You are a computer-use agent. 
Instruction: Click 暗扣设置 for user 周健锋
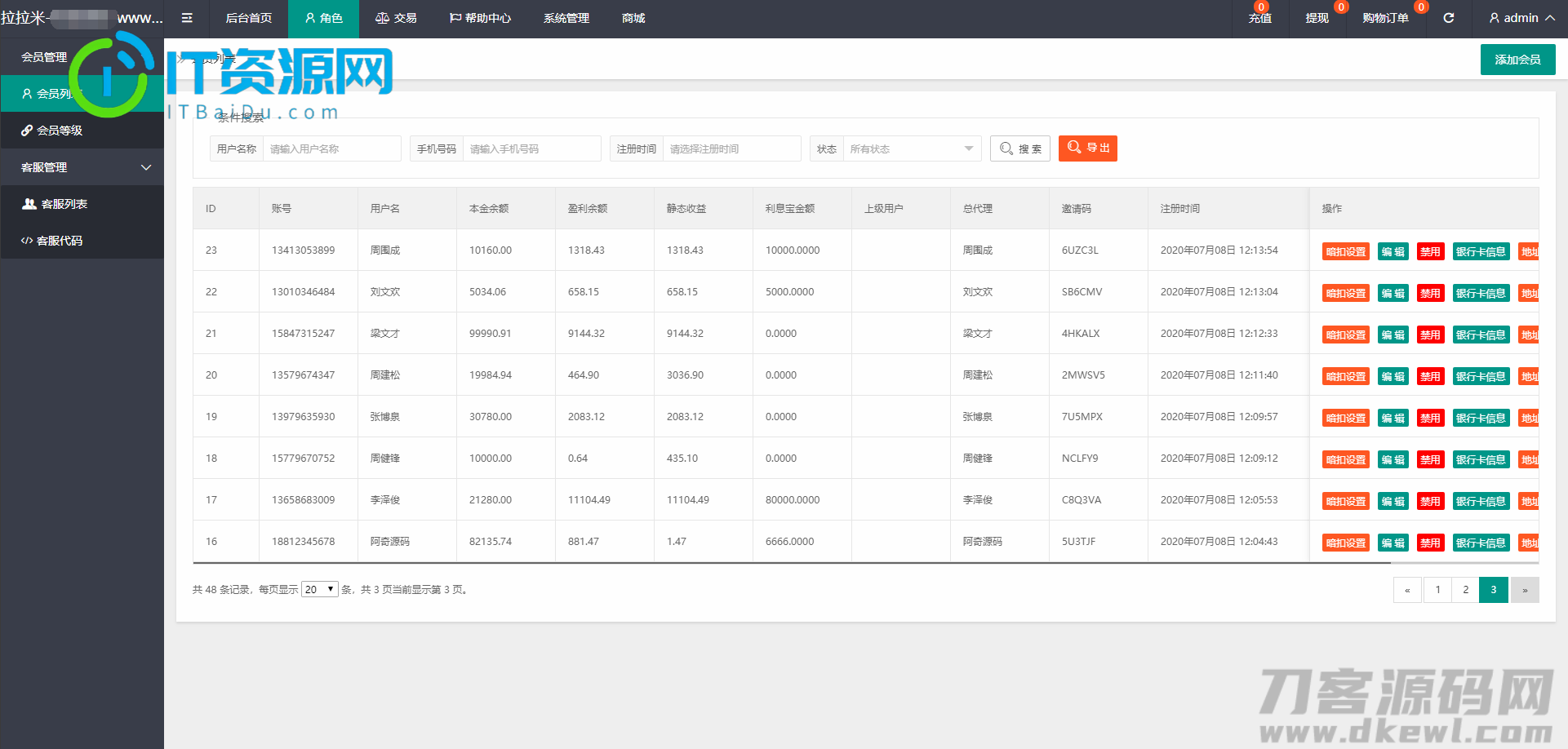click(1346, 459)
